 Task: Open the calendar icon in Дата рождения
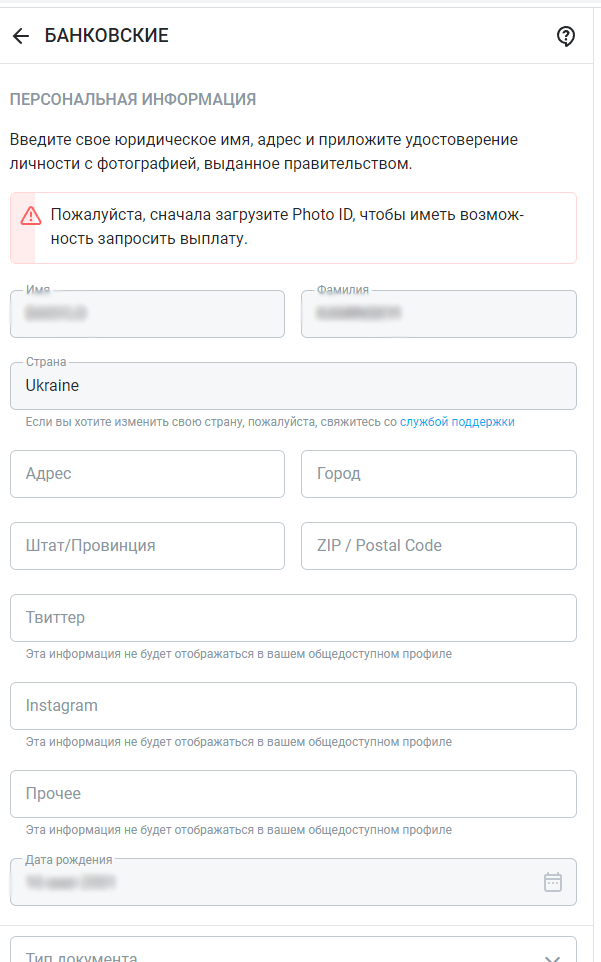(x=553, y=882)
